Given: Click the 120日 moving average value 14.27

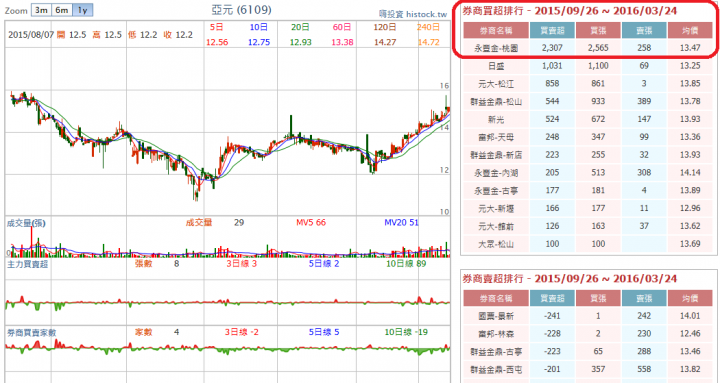Looking at the screenshot, I should pos(385,42).
